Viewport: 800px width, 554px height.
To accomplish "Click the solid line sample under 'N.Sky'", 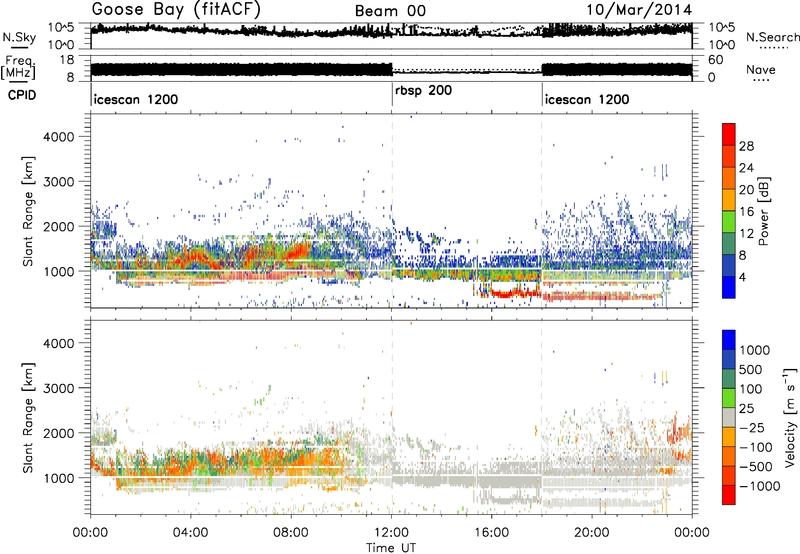I will tap(19, 48).
